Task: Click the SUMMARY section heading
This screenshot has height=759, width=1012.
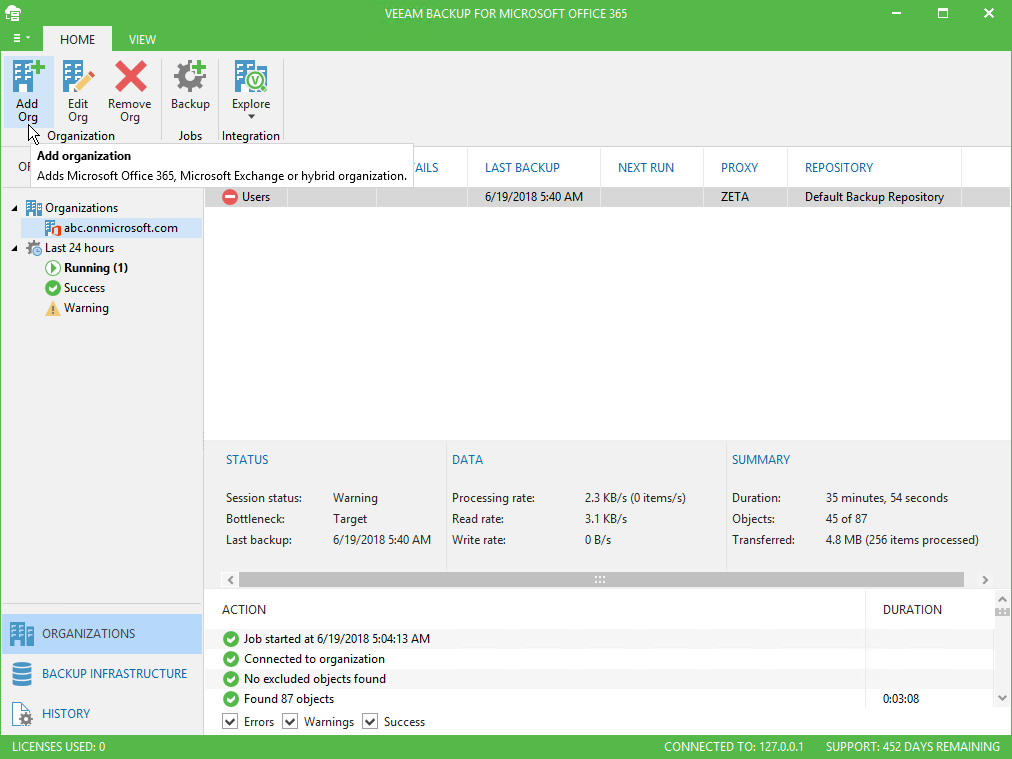Action: coord(761,460)
